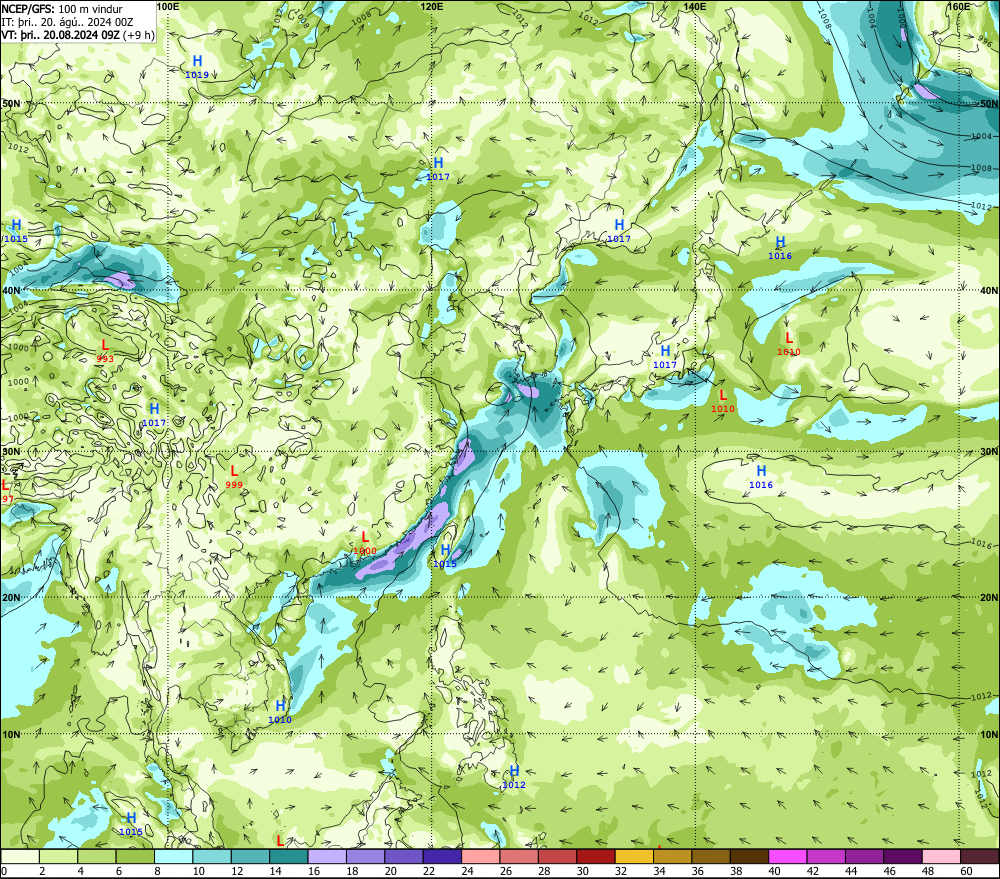Viewport: 1000px width, 879px height.
Task: Click the 20N latitude label on right
Action: tap(989, 598)
